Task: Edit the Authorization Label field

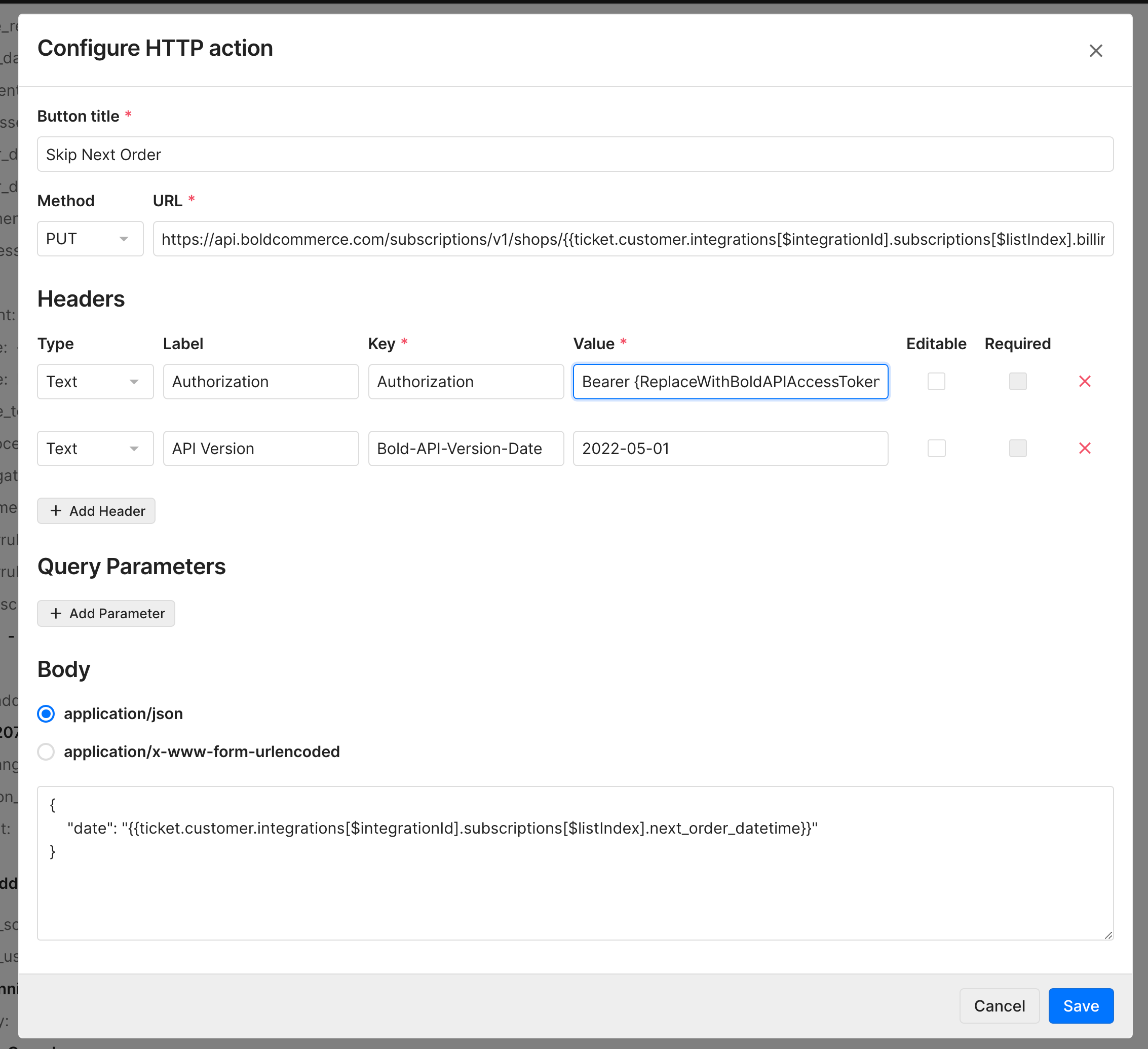Action: click(261, 382)
